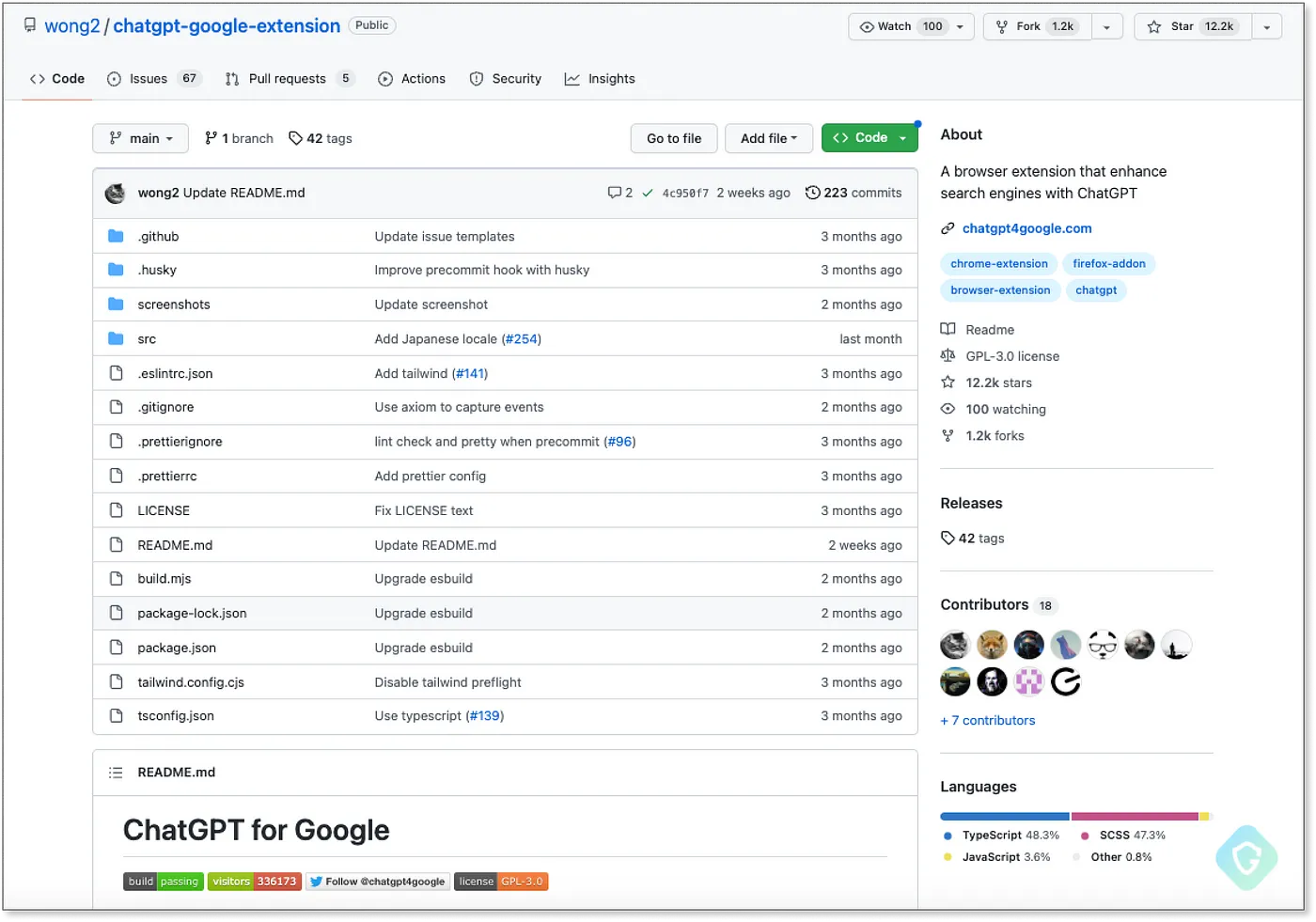Open the .github folder icon
The image size is (1316, 922).
116,236
